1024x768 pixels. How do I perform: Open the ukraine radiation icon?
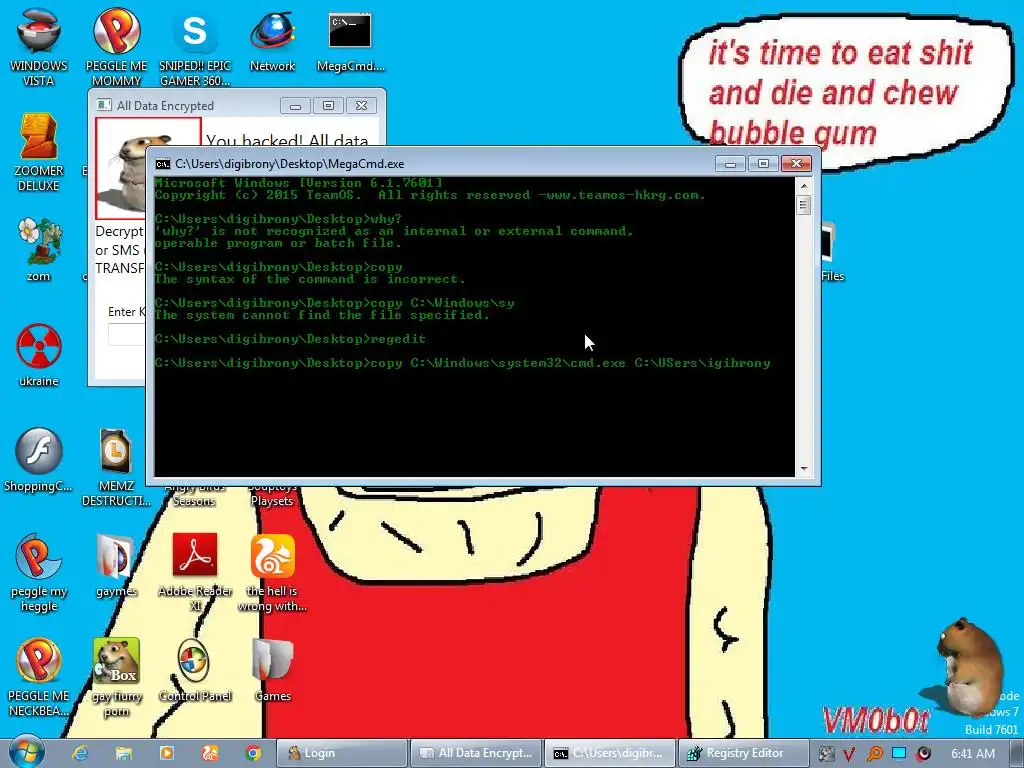[39, 354]
